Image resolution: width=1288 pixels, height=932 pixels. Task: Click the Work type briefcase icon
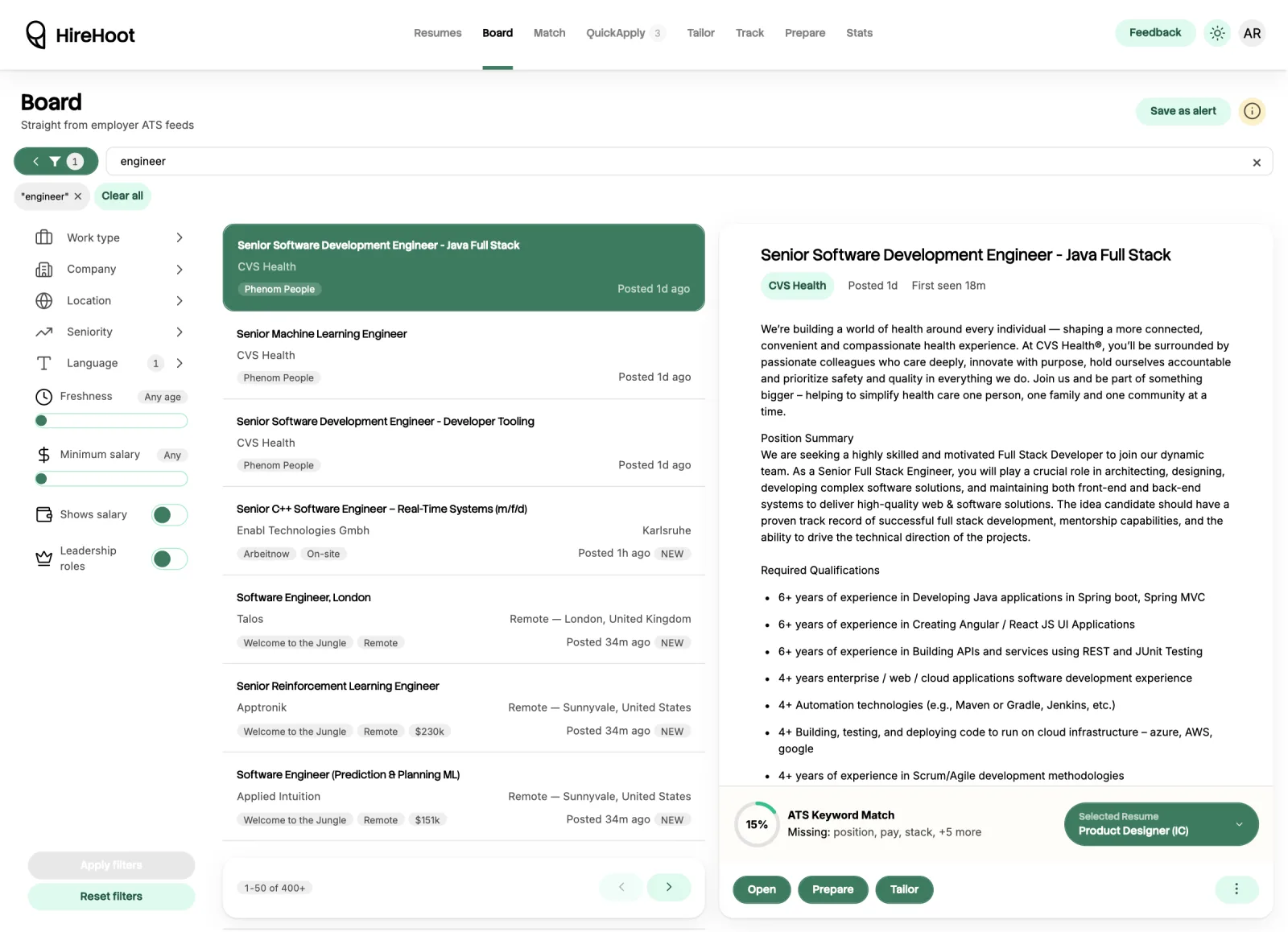44,237
